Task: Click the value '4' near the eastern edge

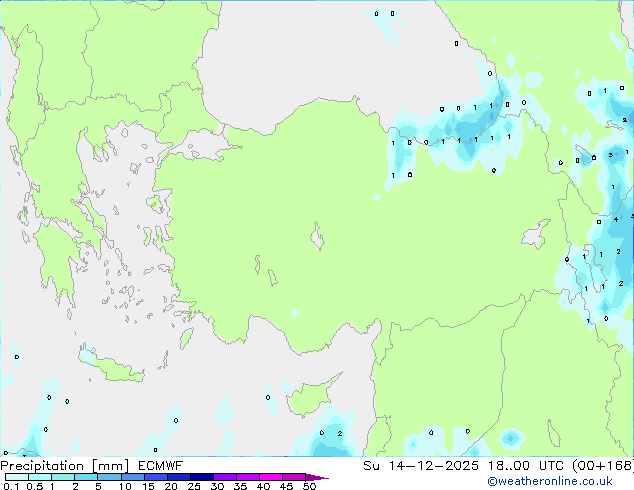Action: [616, 220]
